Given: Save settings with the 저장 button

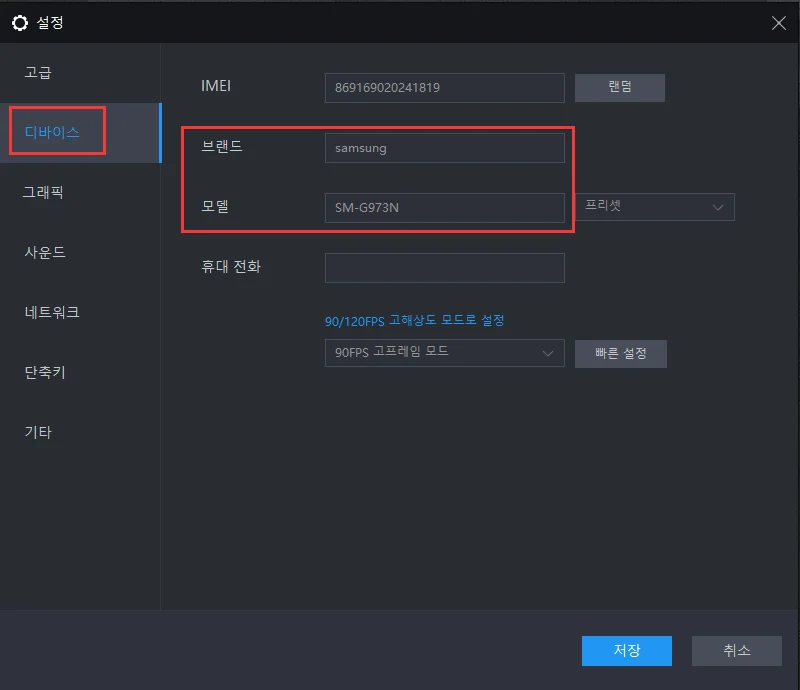Looking at the screenshot, I should point(627,650).
